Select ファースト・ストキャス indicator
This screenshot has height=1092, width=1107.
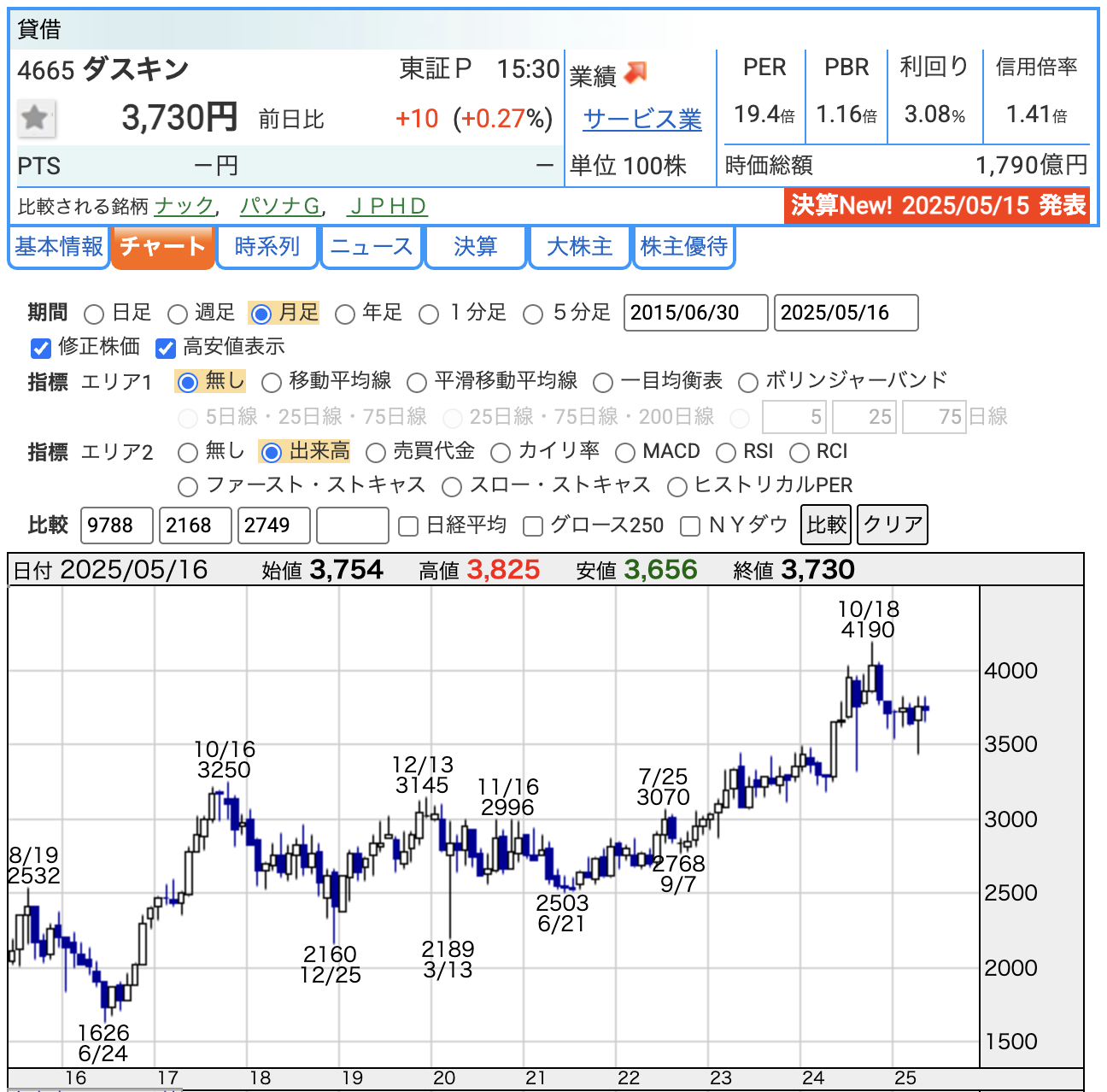tap(188, 487)
